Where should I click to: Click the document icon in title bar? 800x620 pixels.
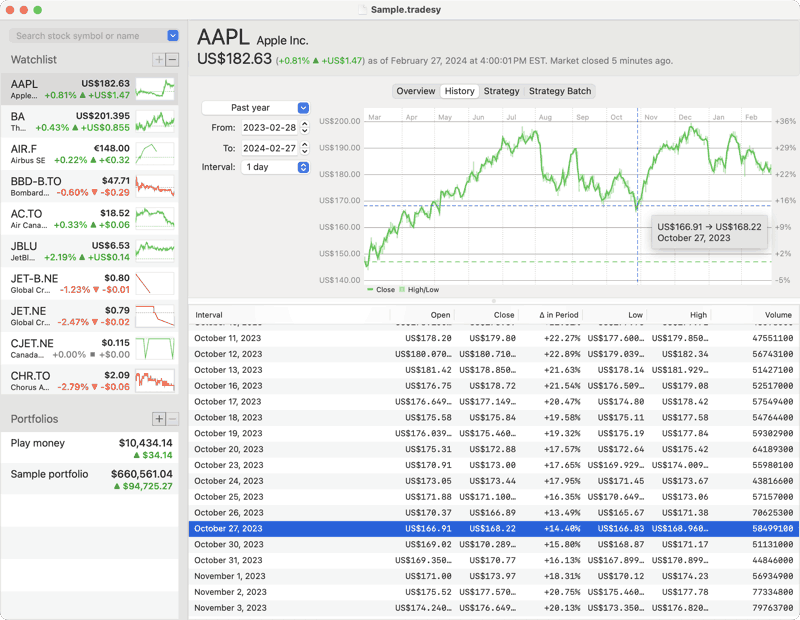[x=362, y=9]
